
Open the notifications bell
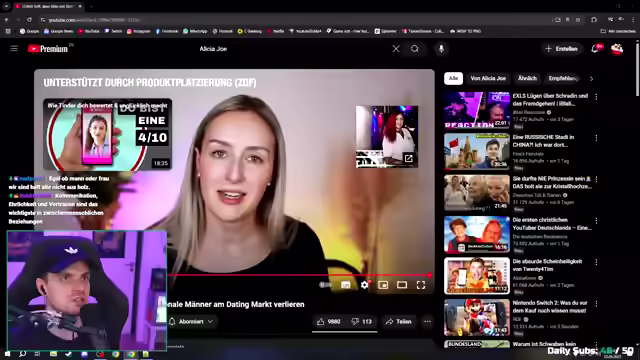coord(595,49)
